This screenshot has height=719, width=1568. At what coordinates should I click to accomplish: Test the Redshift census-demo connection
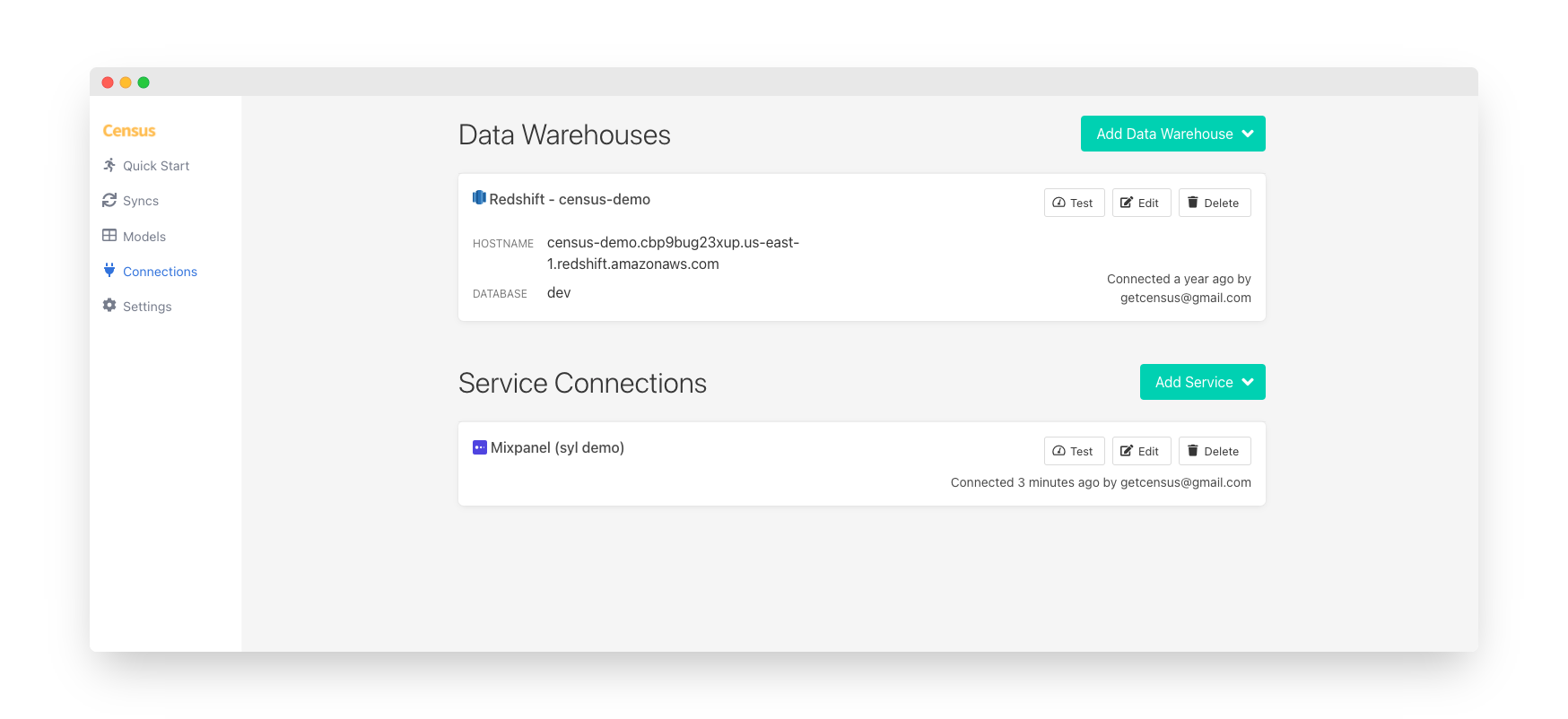[x=1074, y=203]
